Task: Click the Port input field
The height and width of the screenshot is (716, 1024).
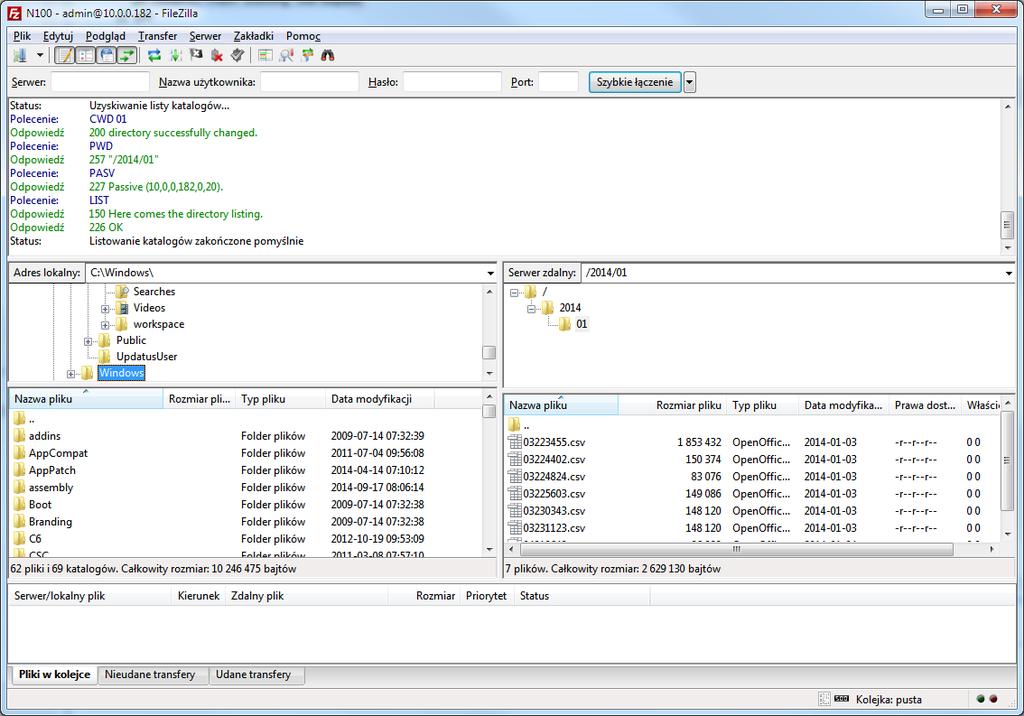Action: pyautogui.click(x=558, y=82)
